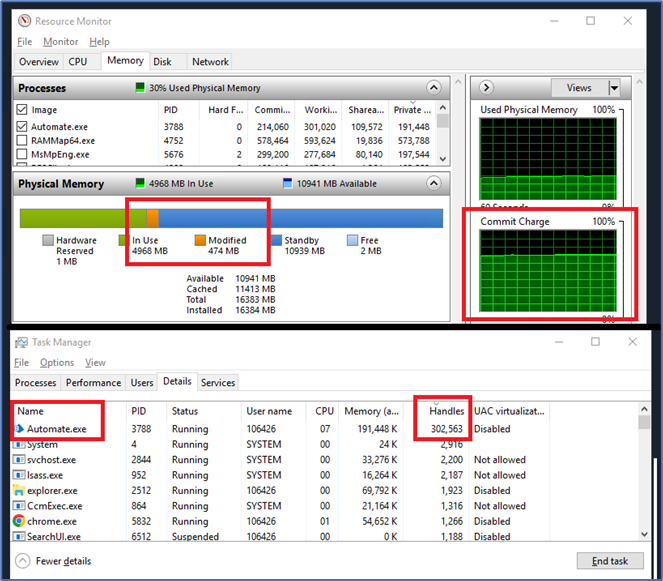Screen dimensions: 663x581
Task: Click the System process icon in Task Manager
Action: click(19, 444)
